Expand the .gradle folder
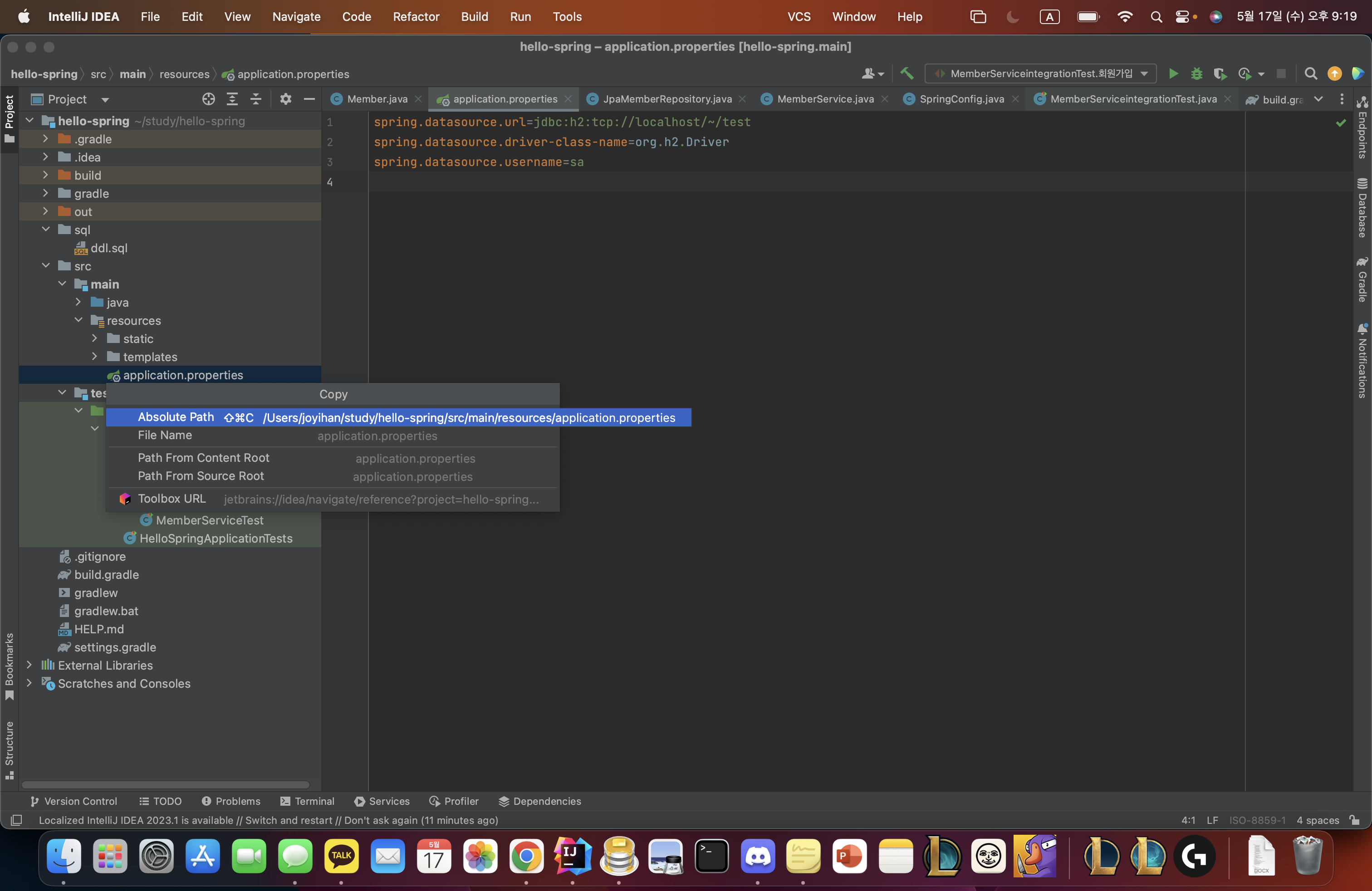The height and width of the screenshot is (891, 1372). 45,139
